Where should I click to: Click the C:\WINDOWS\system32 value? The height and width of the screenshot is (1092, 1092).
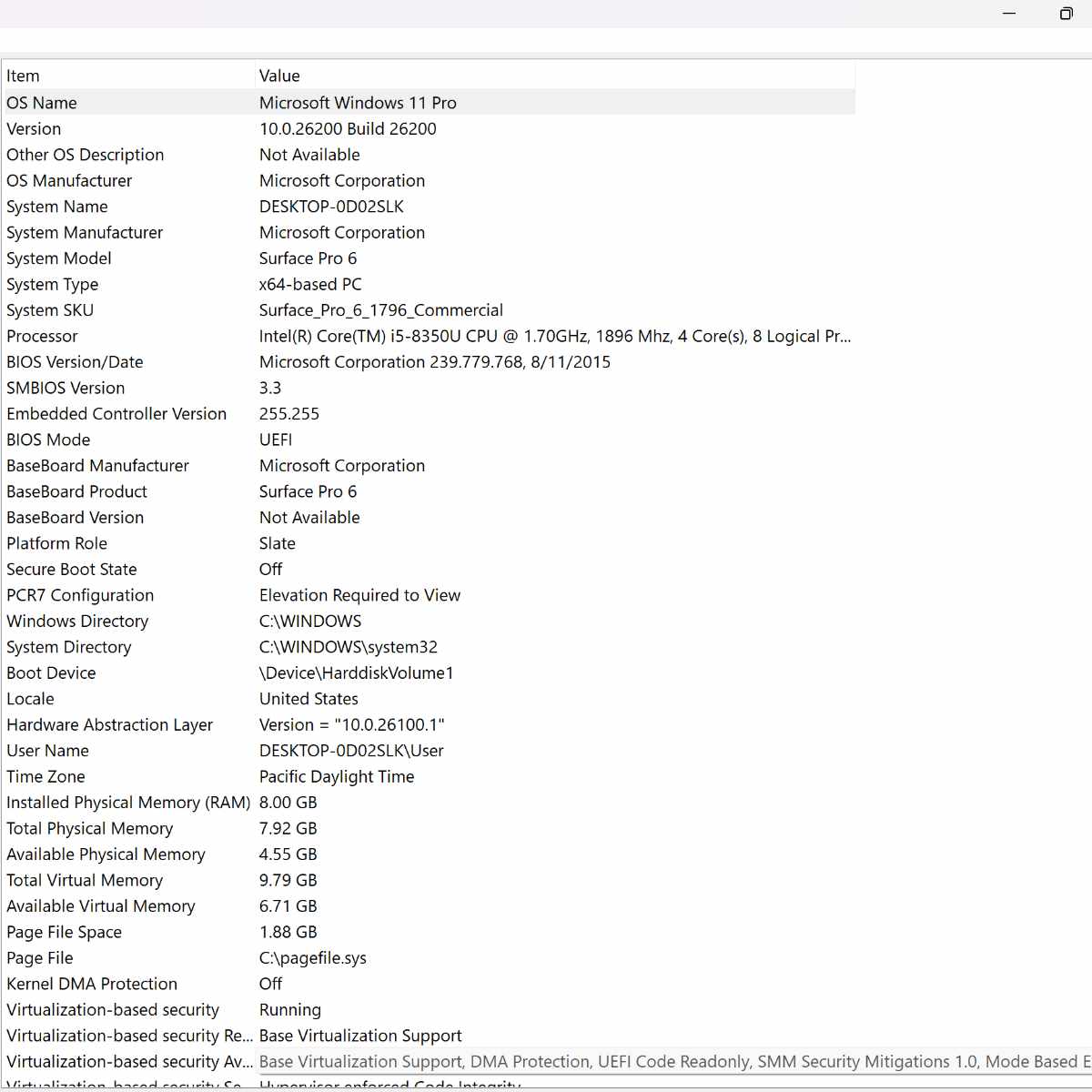pos(349,648)
